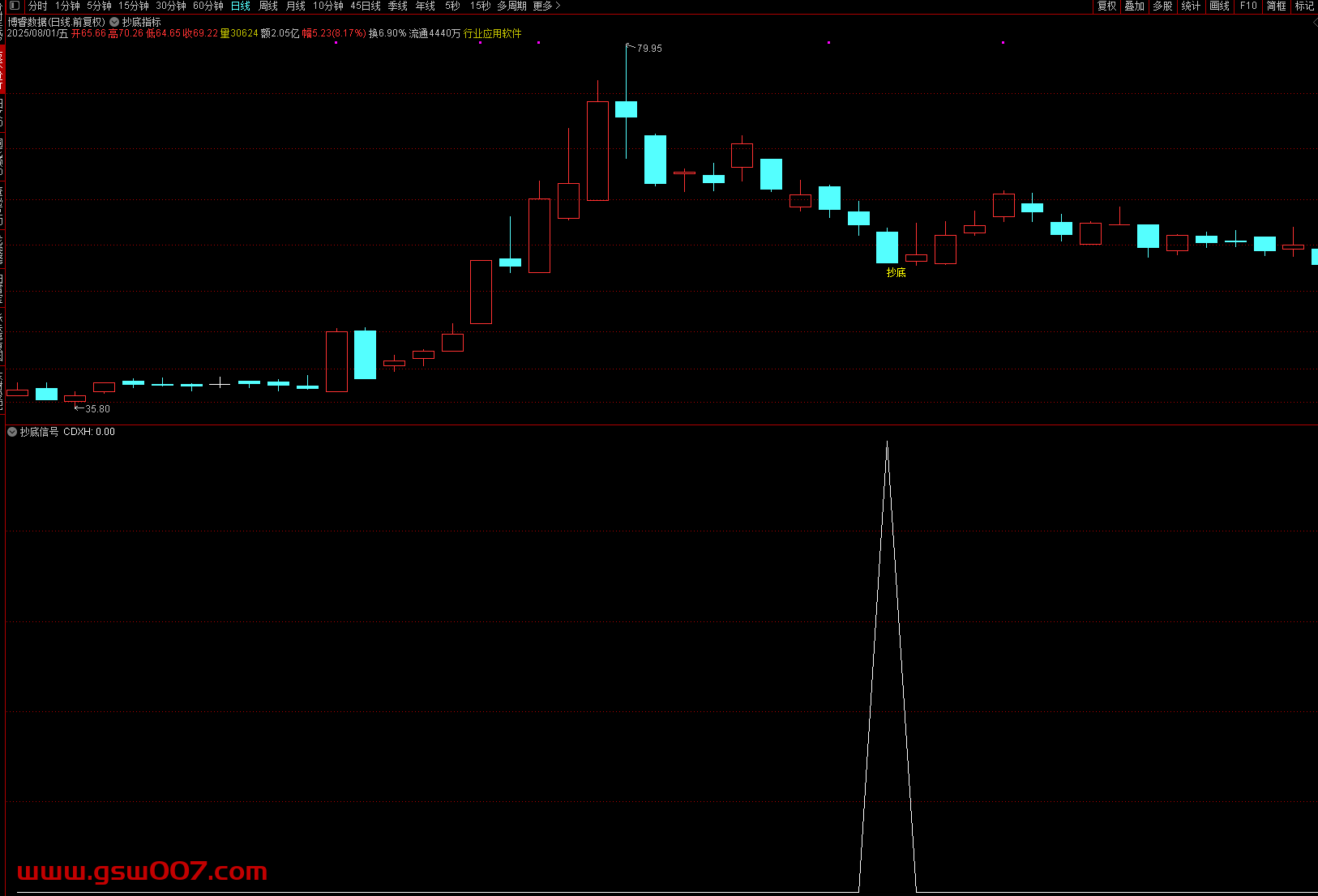Click the 79.95 high price label

(x=649, y=49)
